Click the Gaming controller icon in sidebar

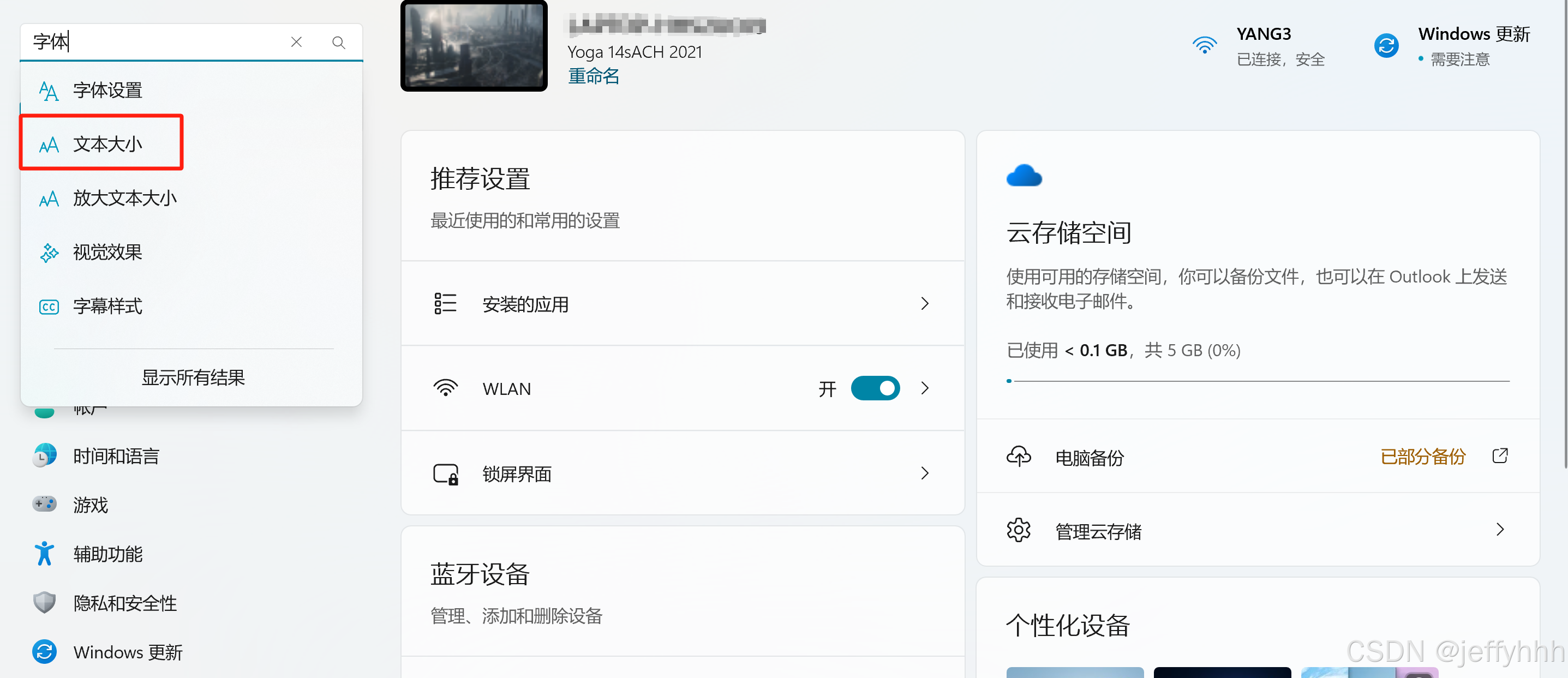[x=44, y=504]
